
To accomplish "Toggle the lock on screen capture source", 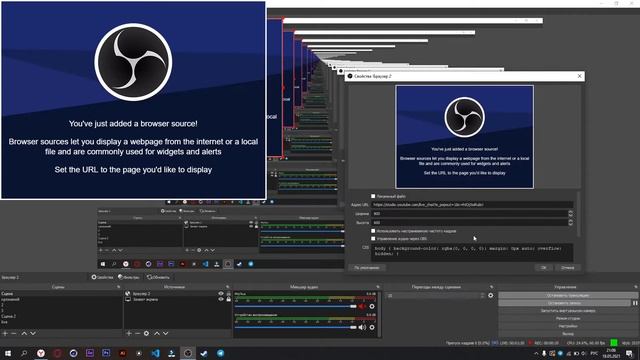I will [x=229, y=299].
